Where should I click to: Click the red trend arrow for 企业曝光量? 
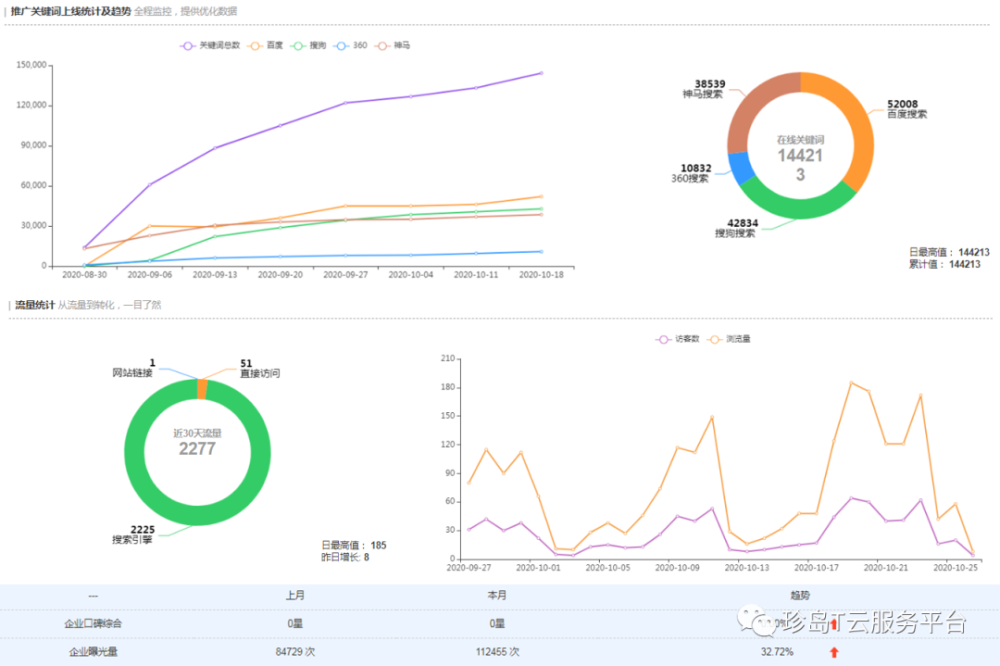(x=834, y=652)
